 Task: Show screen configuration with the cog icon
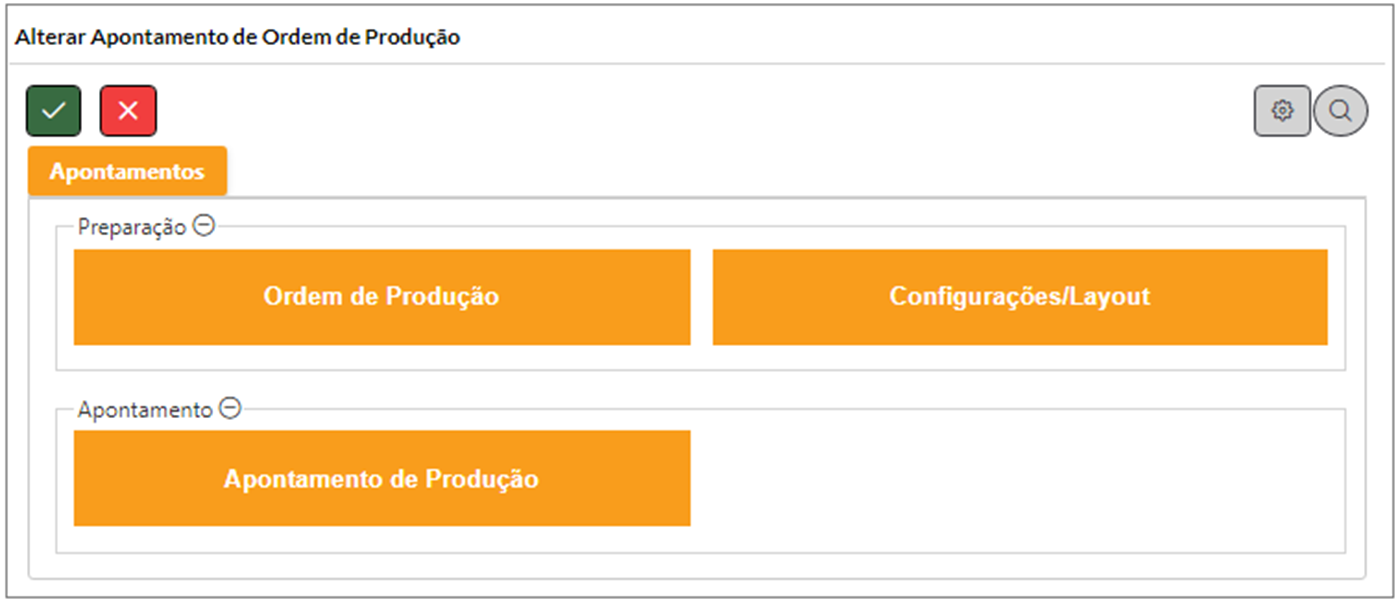click(x=1282, y=111)
